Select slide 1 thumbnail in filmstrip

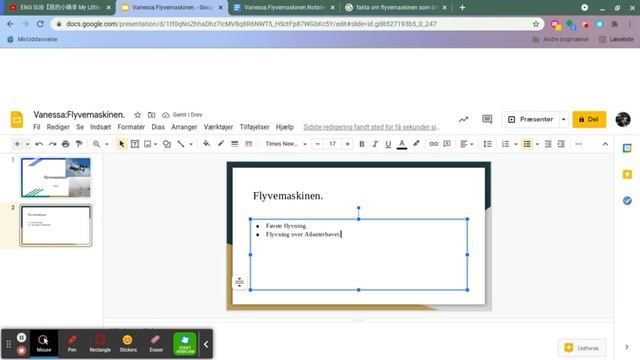pos(56,178)
